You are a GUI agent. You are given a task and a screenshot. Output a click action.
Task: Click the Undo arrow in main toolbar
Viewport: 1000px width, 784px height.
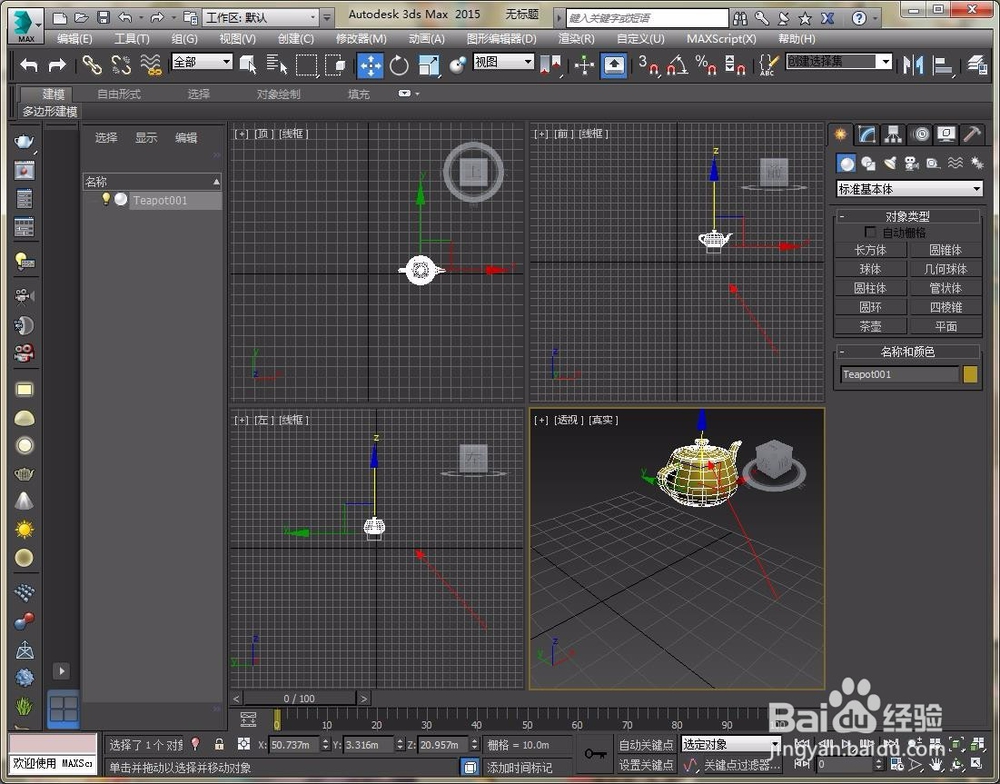coord(29,65)
